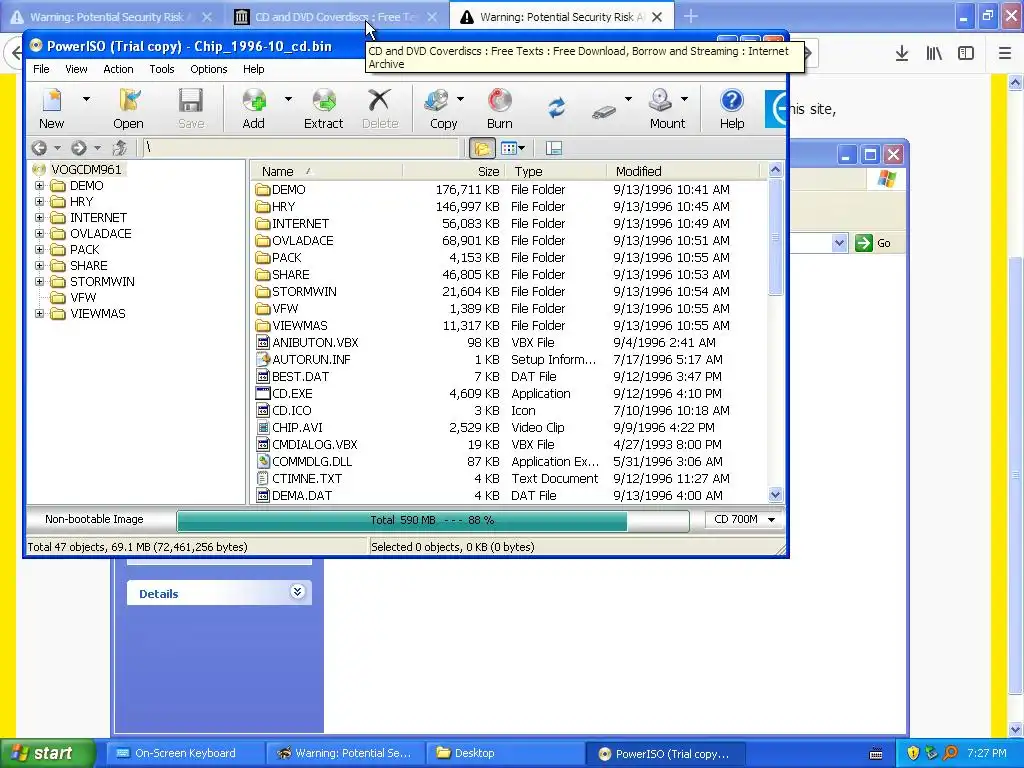This screenshot has width=1024, height=768.
Task: Select the CHIP.AVI video file icon
Action: tap(263, 427)
